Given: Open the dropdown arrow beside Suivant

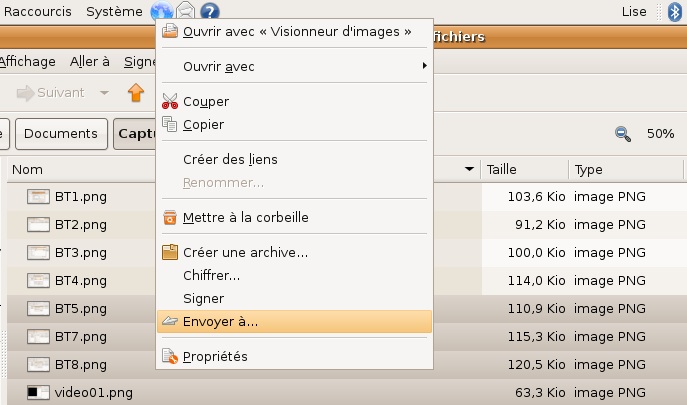Looking at the screenshot, I should click(x=104, y=93).
